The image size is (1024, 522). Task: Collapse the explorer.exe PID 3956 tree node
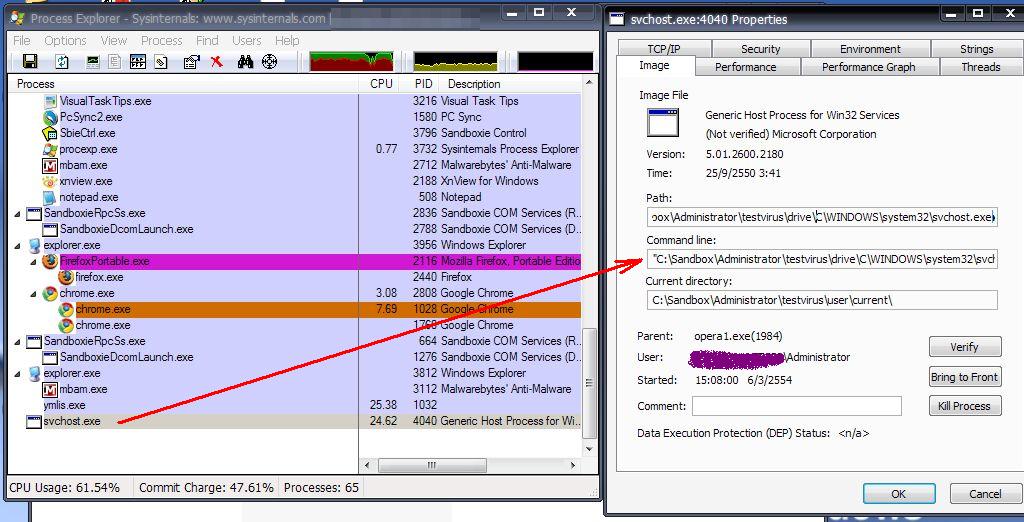(18, 246)
